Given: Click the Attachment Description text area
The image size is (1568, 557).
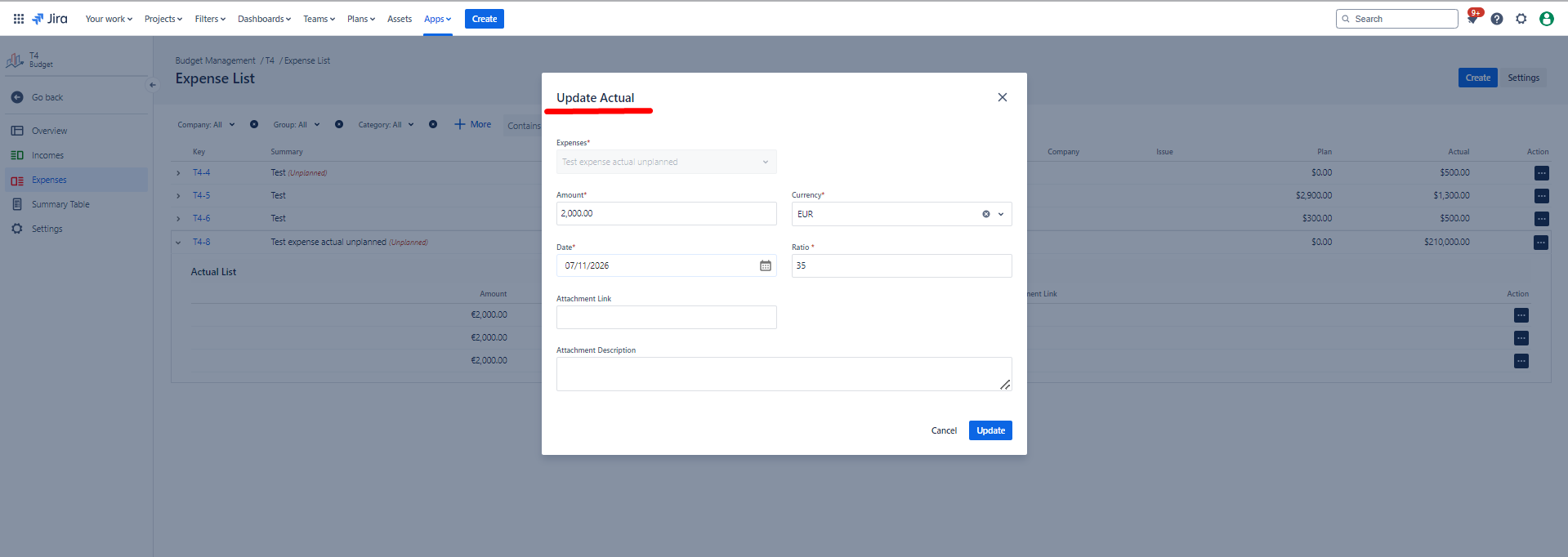Looking at the screenshot, I should point(784,374).
